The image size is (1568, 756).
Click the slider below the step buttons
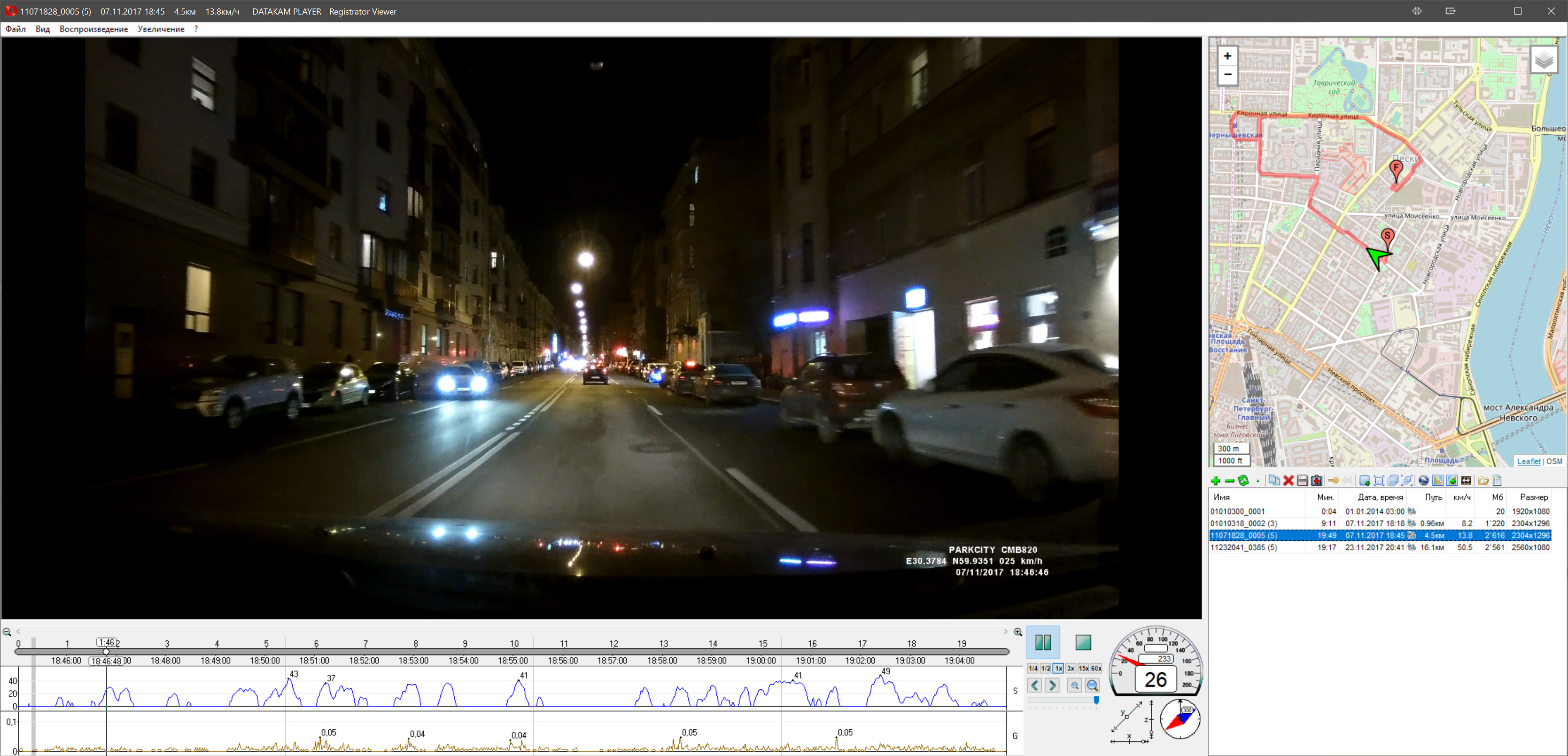[1063, 701]
